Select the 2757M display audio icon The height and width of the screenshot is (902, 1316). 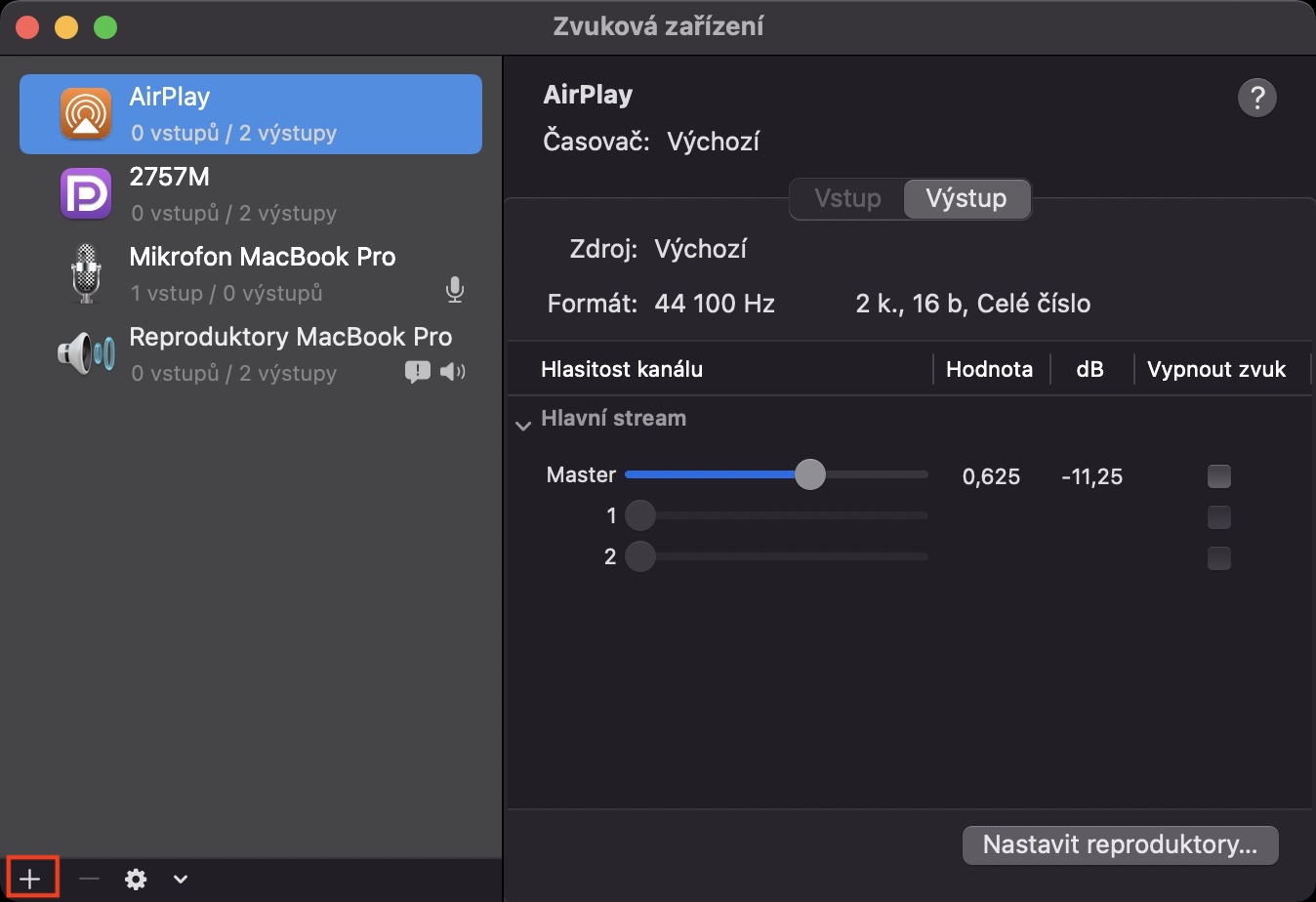86,193
